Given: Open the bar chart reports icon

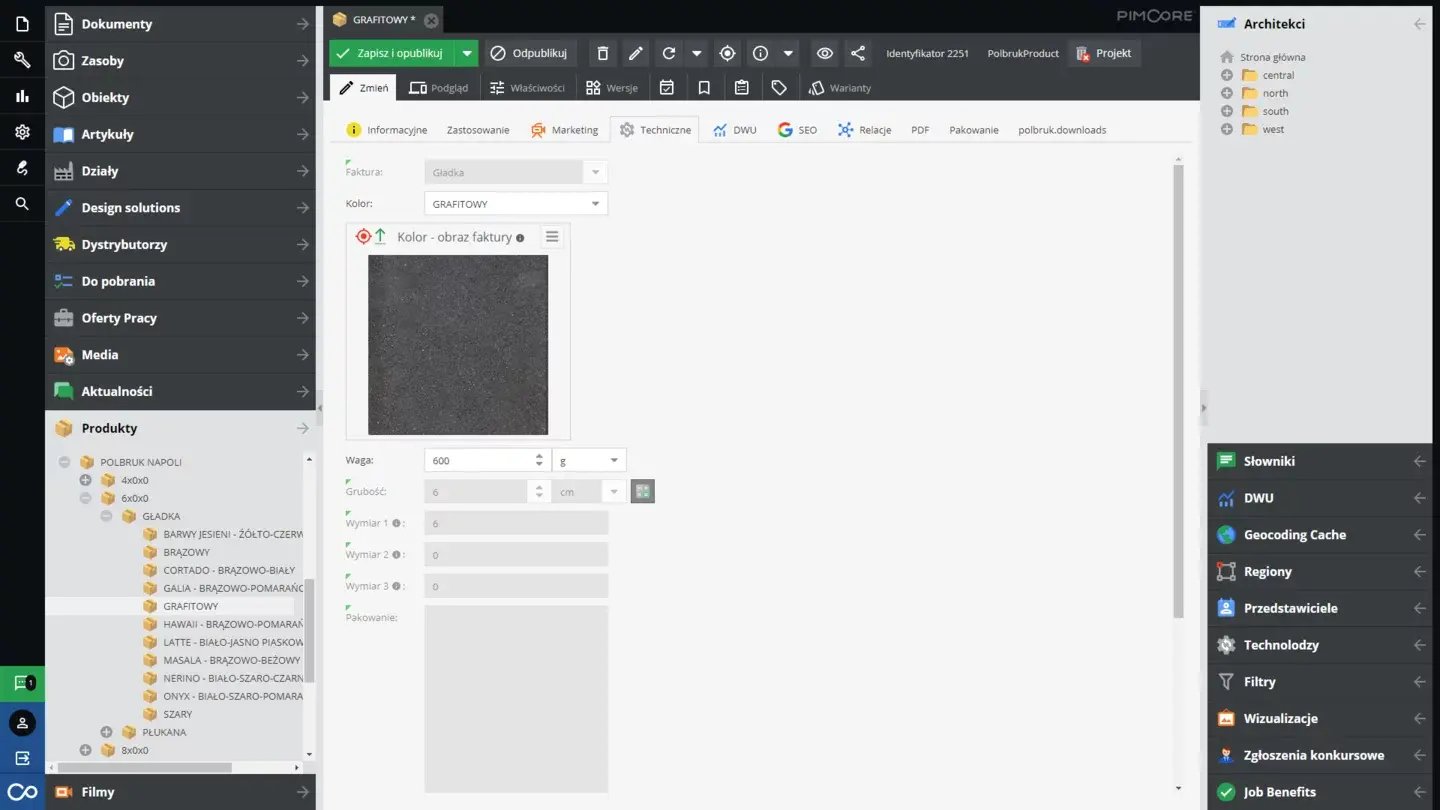Looking at the screenshot, I should tap(22, 96).
